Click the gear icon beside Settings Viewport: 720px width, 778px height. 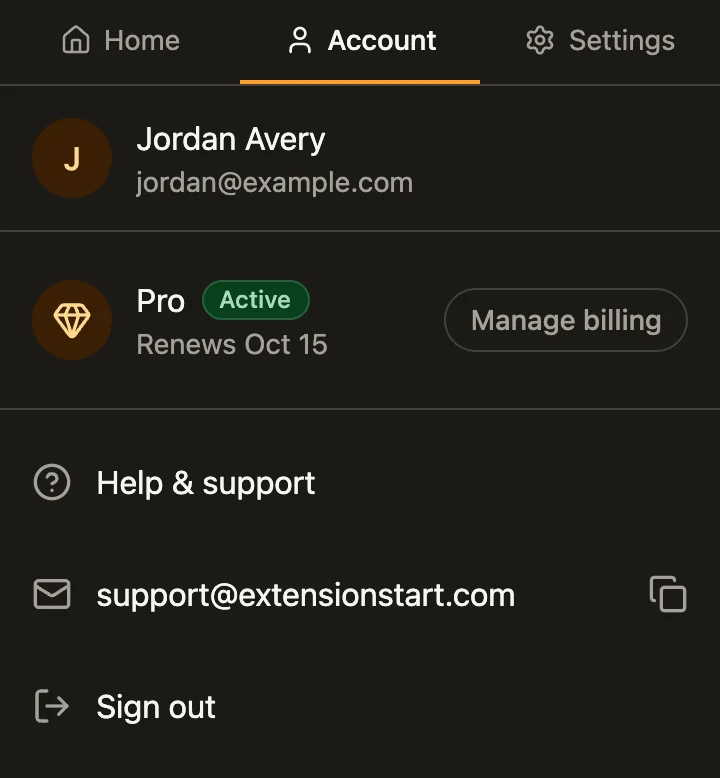540,40
